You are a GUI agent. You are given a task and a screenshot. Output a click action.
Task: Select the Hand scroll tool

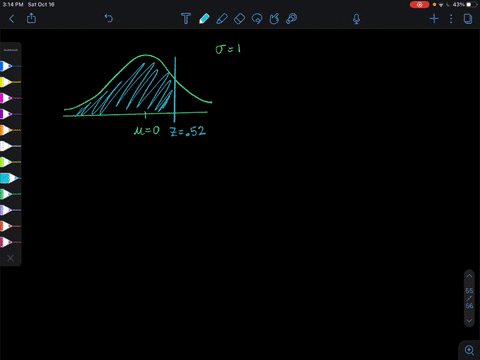274,19
